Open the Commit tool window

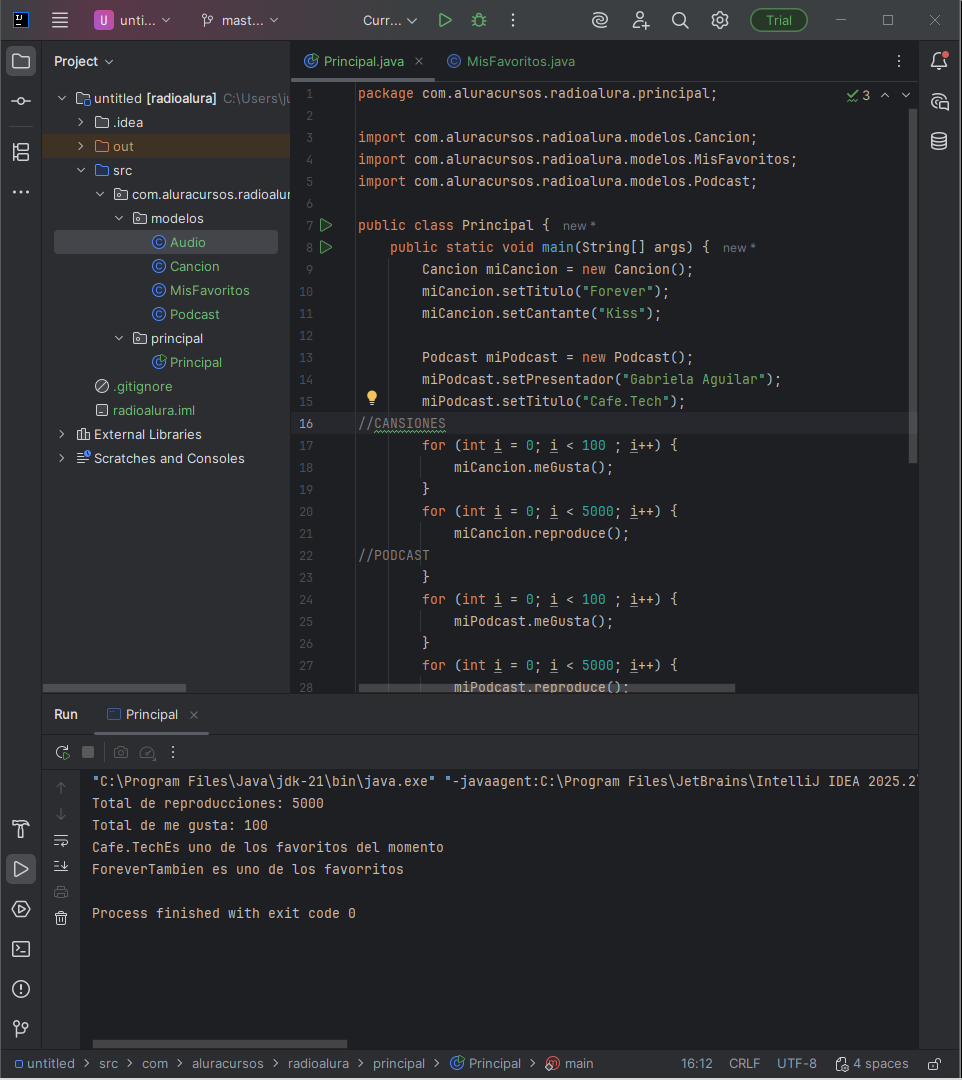(x=21, y=101)
